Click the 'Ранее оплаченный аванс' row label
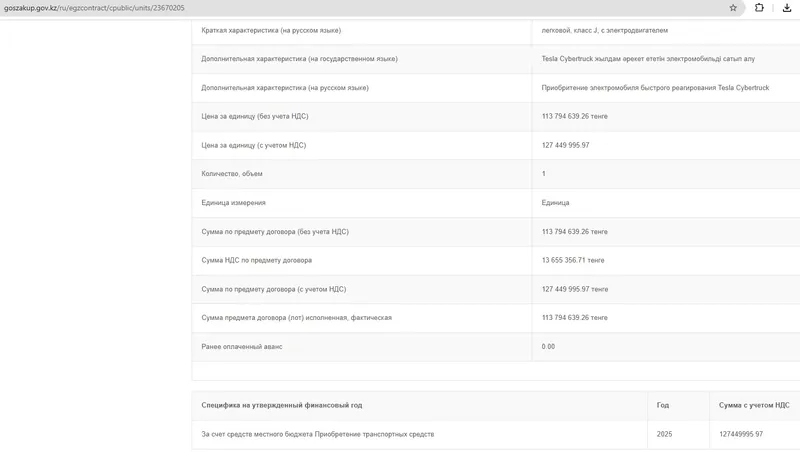 242,347
